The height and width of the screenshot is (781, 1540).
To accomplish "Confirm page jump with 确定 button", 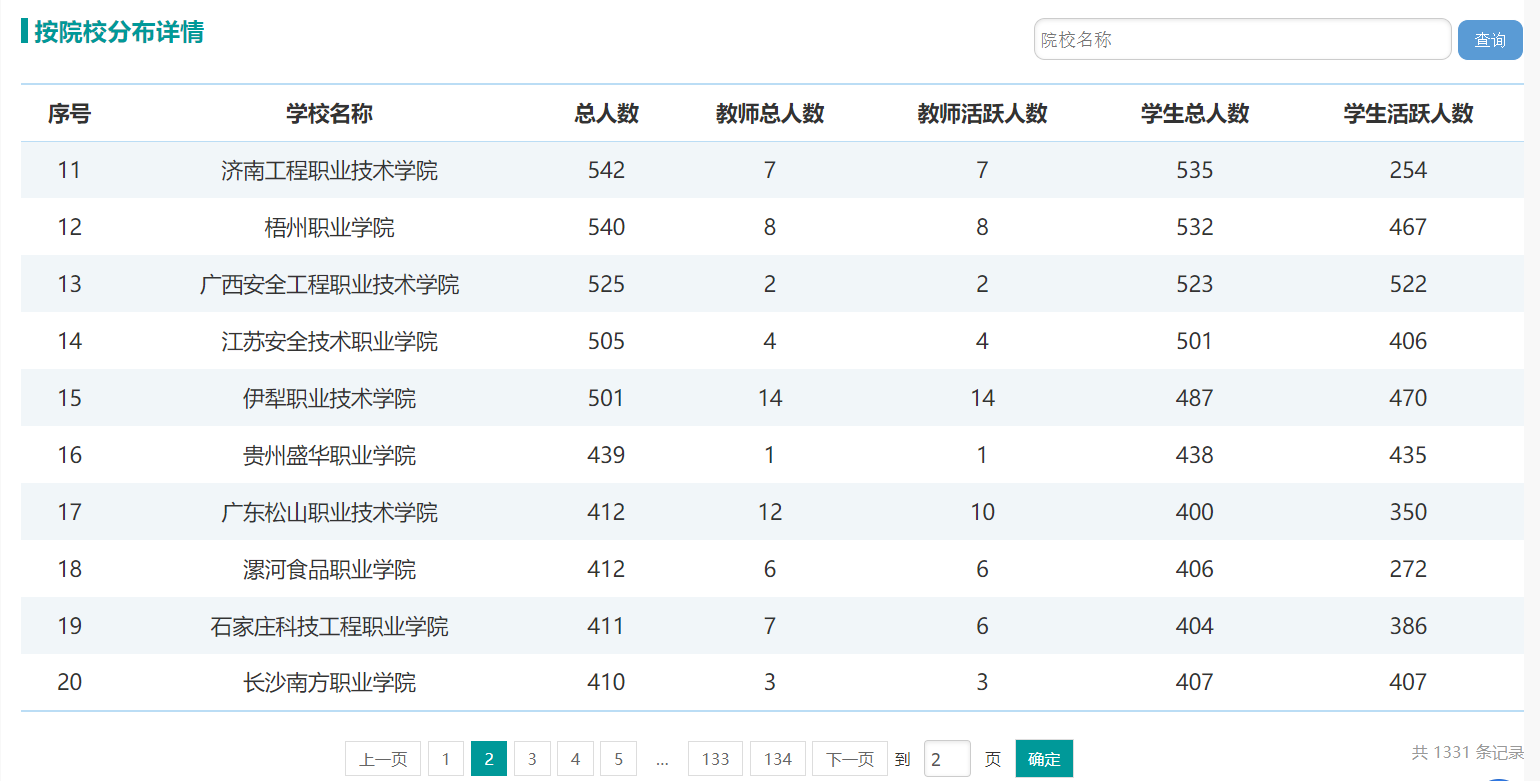I will click(x=1044, y=759).
